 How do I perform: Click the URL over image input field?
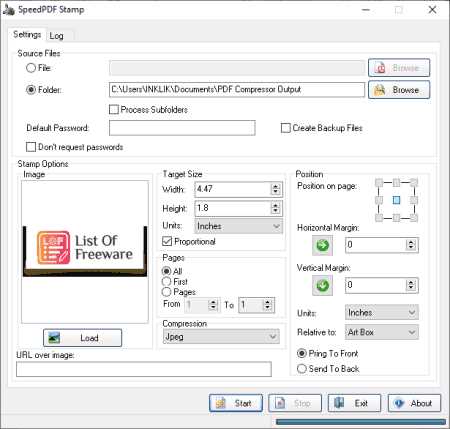coord(144,369)
